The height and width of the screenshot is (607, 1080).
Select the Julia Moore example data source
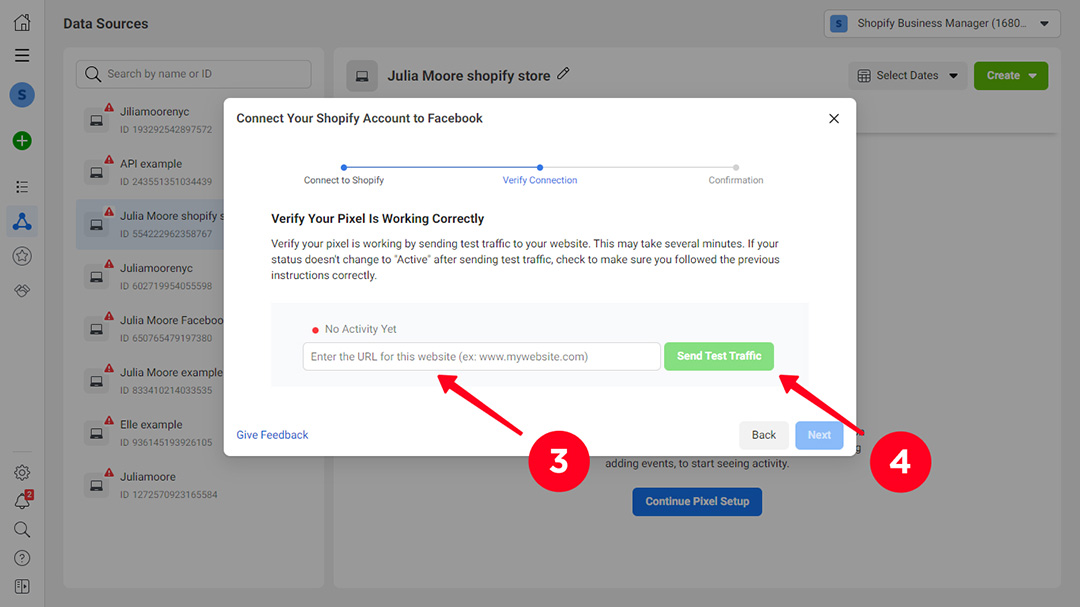coord(149,381)
